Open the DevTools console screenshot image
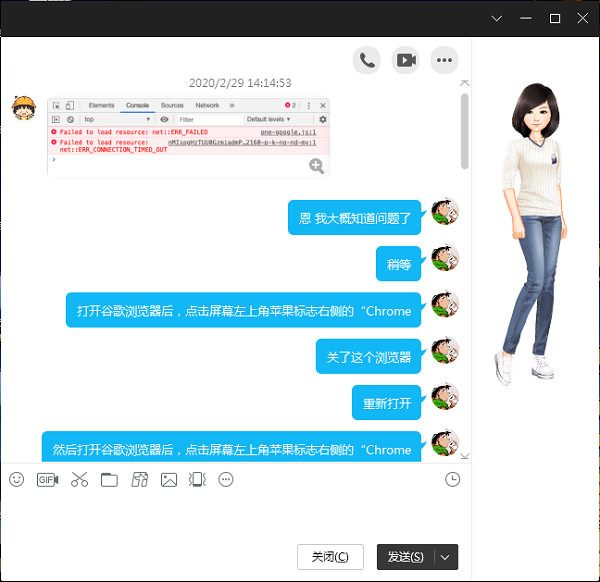 [188, 138]
